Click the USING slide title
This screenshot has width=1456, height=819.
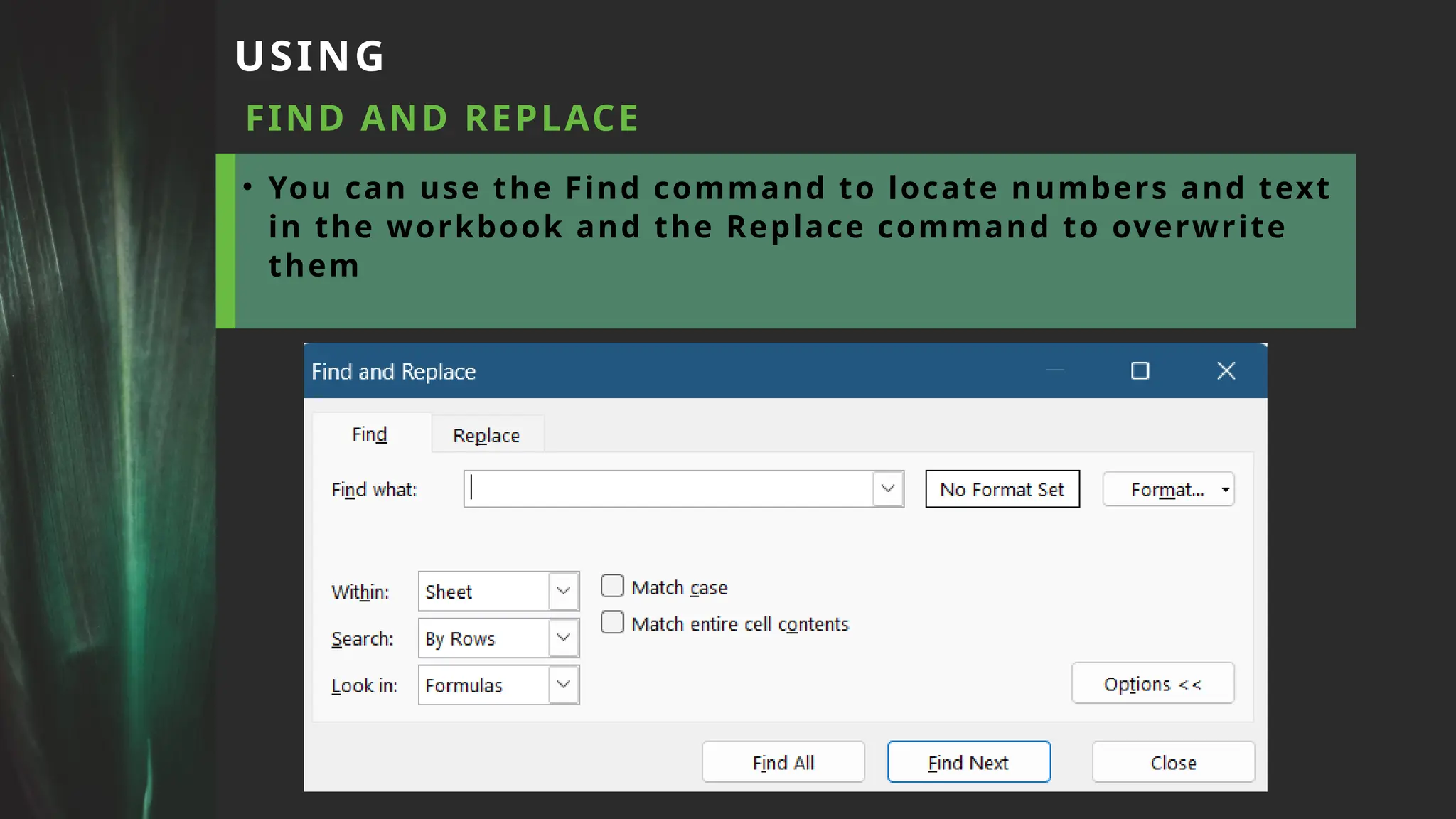point(310,56)
